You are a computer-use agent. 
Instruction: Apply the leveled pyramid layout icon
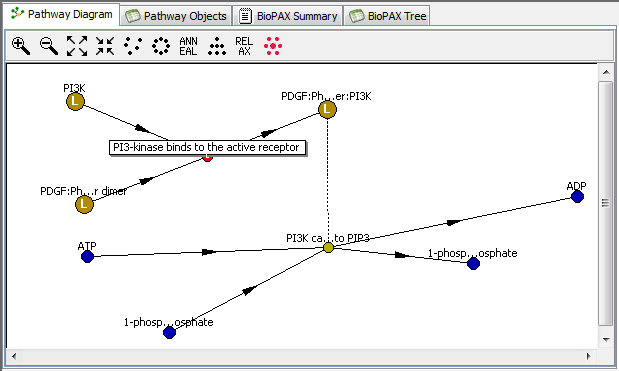(x=217, y=46)
